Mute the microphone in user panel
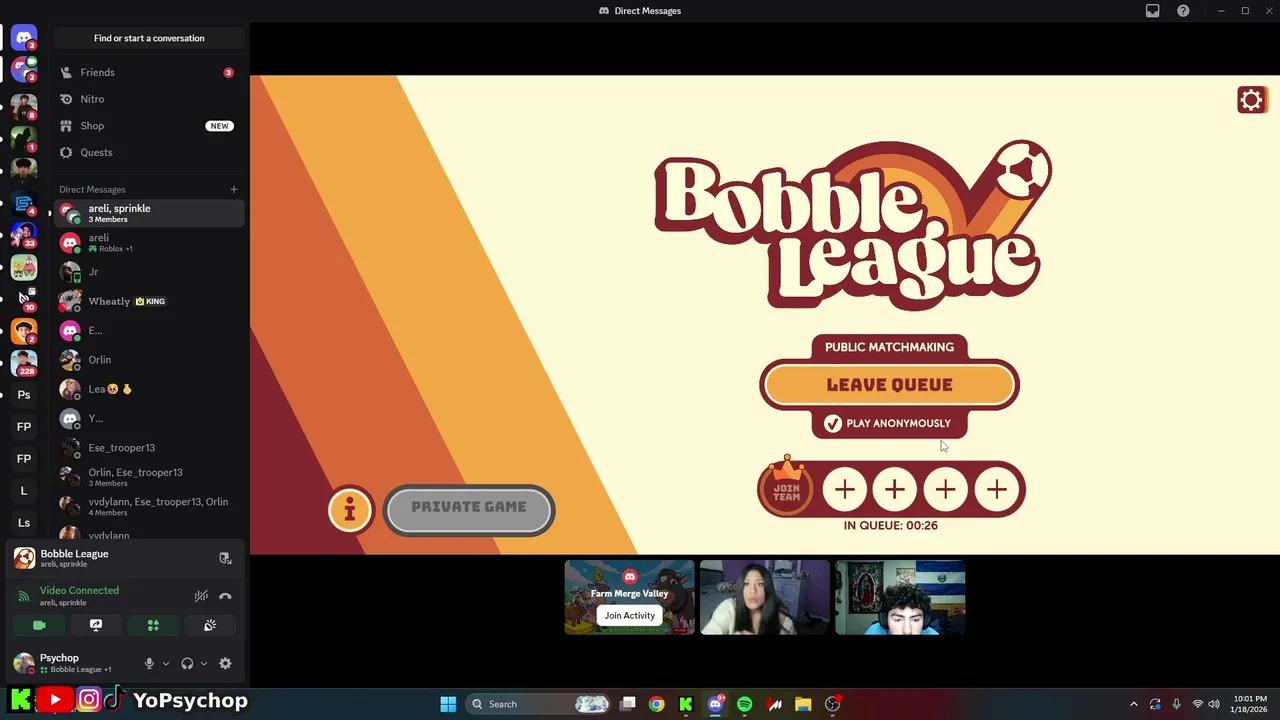Screen dimensions: 1280x720 149,663
